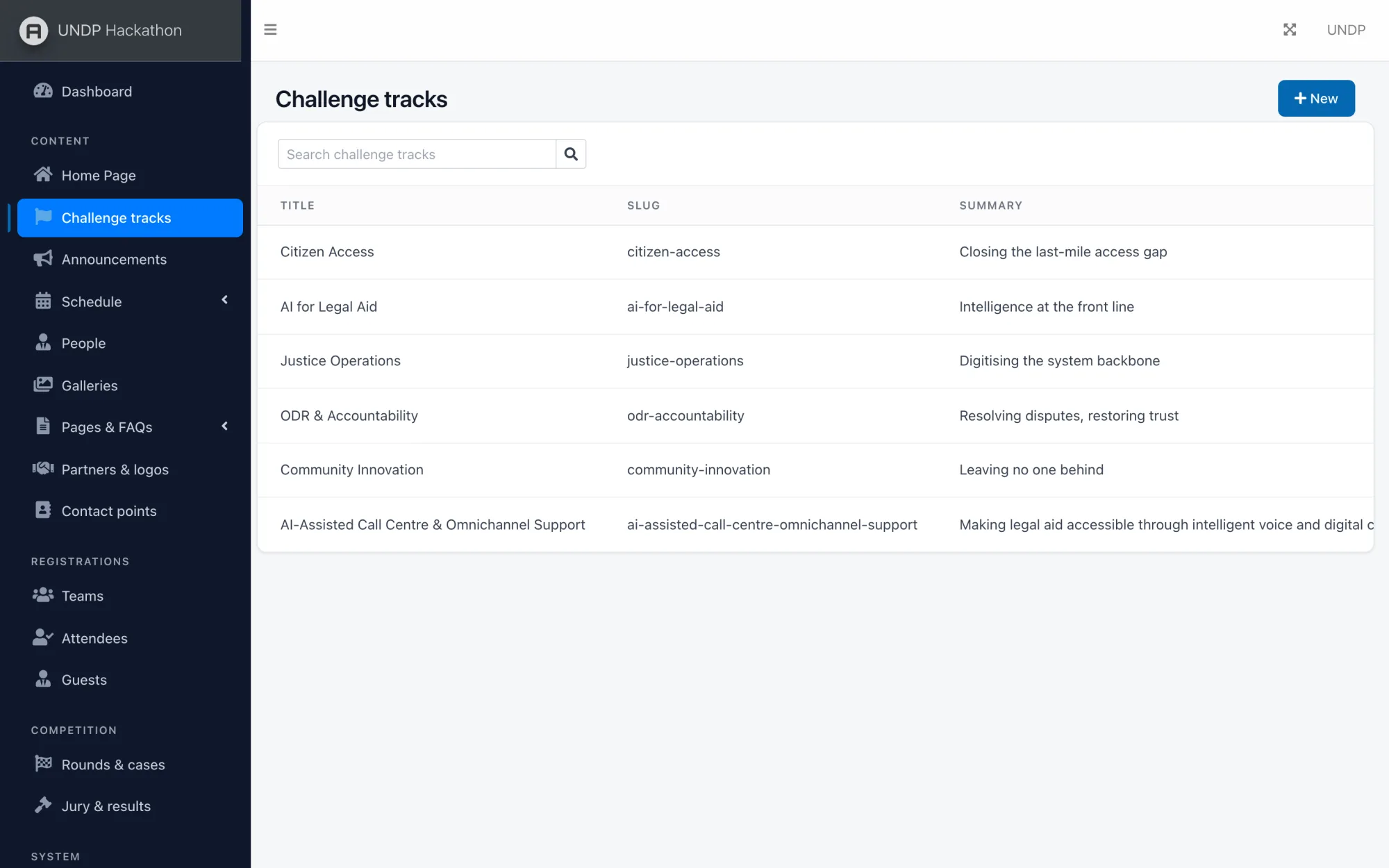Open Dashboard via its gauge icon
Viewport: 1389px width, 868px height.
click(x=43, y=91)
